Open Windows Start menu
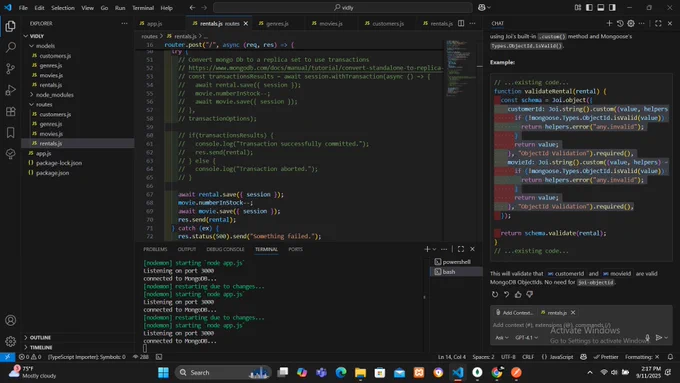680x383 pixels. pos(163,373)
